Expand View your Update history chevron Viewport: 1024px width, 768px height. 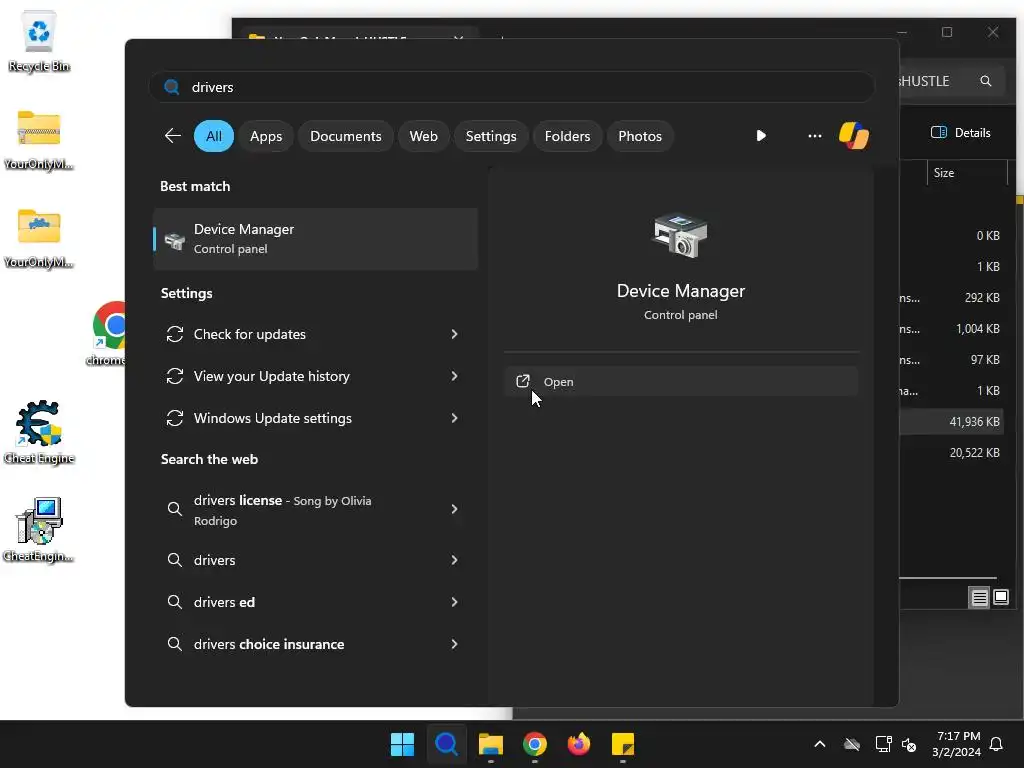[455, 376]
